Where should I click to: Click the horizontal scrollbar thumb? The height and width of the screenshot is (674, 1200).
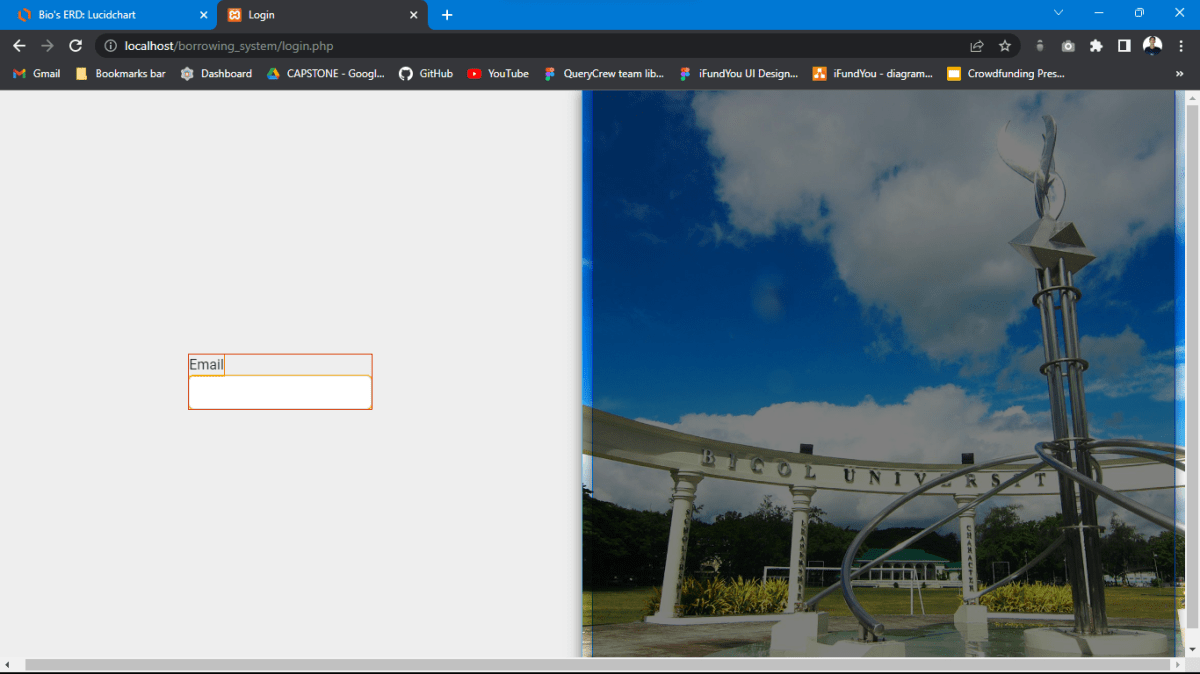click(x=597, y=665)
